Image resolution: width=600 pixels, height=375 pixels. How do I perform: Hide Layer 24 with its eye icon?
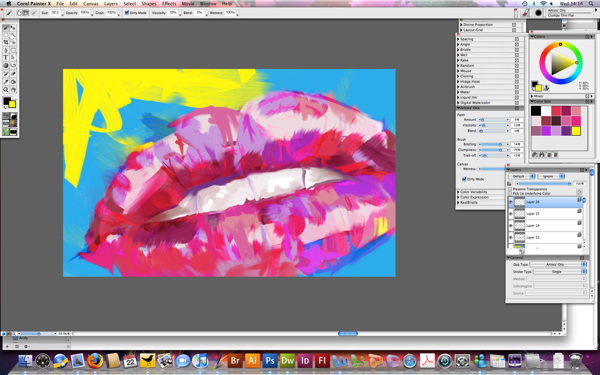(511, 225)
